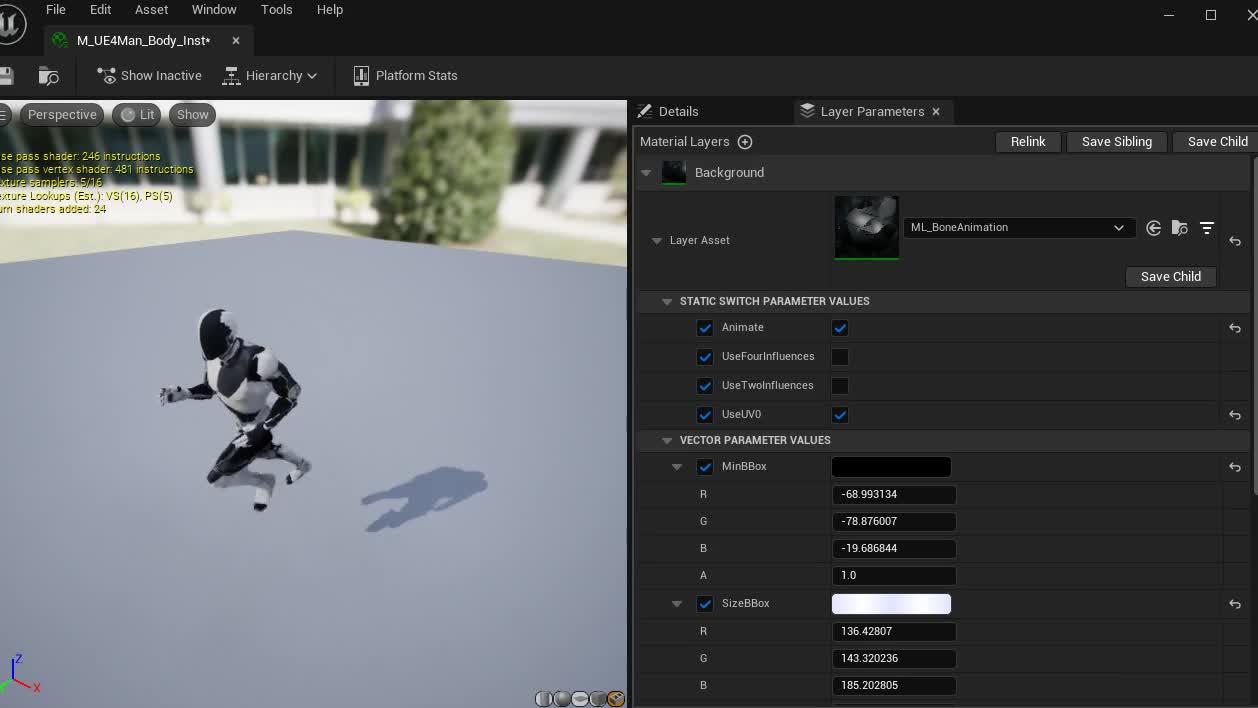1258x708 pixels.
Task: Click the Save Sibling button
Action: pos(1116,141)
